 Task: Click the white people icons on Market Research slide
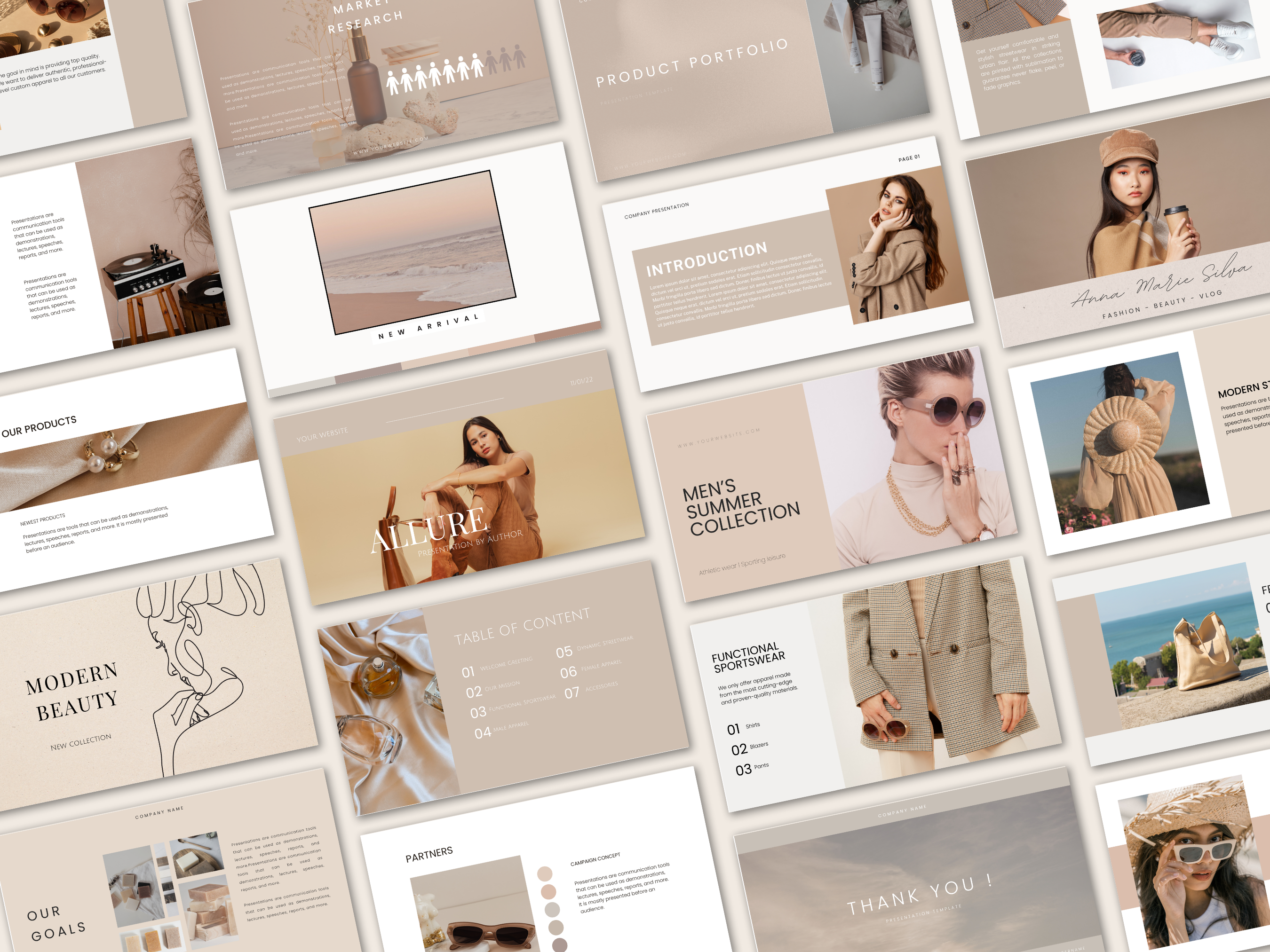[435, 75]
